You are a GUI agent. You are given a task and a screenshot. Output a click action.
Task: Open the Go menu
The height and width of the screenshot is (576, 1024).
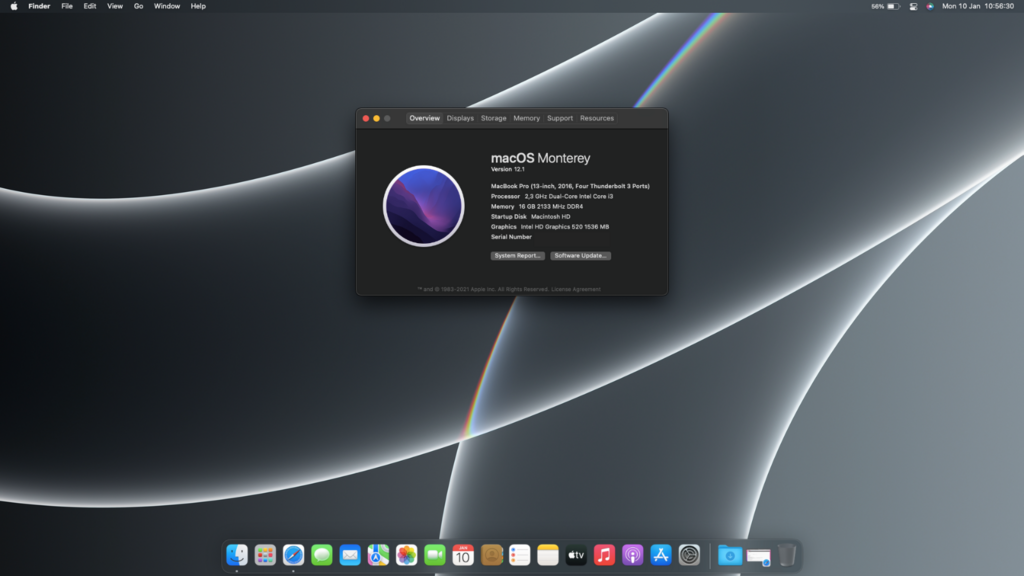click(x=139, y=6)
